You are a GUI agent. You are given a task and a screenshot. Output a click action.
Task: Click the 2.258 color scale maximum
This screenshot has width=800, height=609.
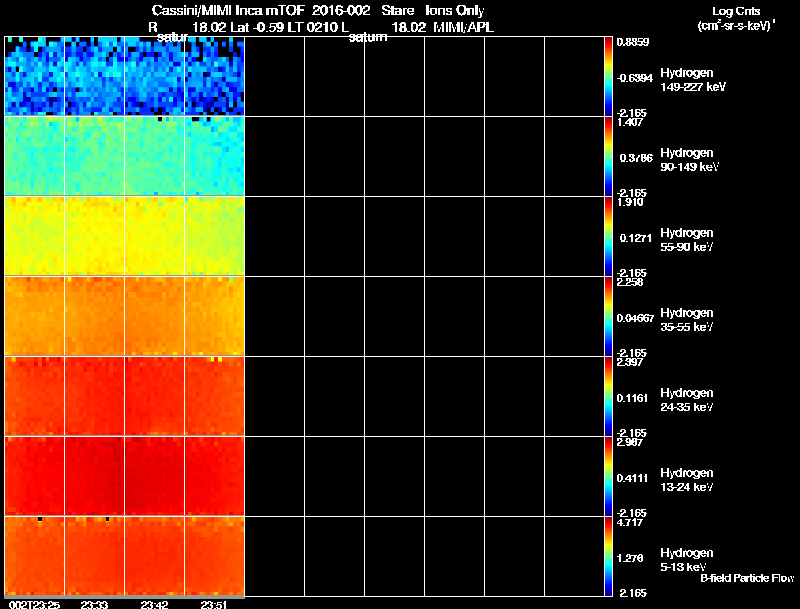tap(630, 282)
